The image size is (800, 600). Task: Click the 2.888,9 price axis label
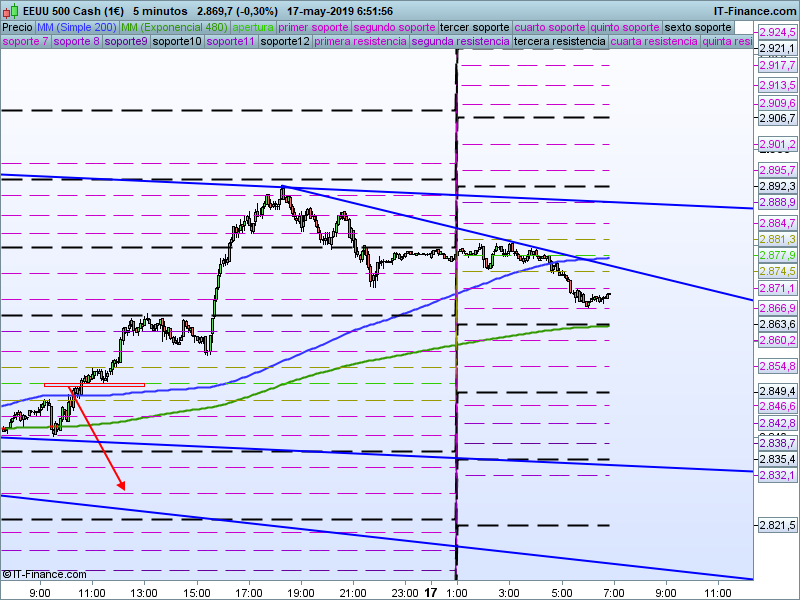tap(777, 203)
